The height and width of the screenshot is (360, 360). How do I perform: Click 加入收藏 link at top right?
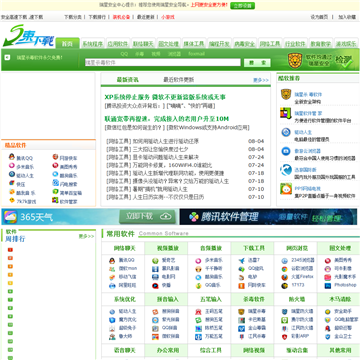347,17
